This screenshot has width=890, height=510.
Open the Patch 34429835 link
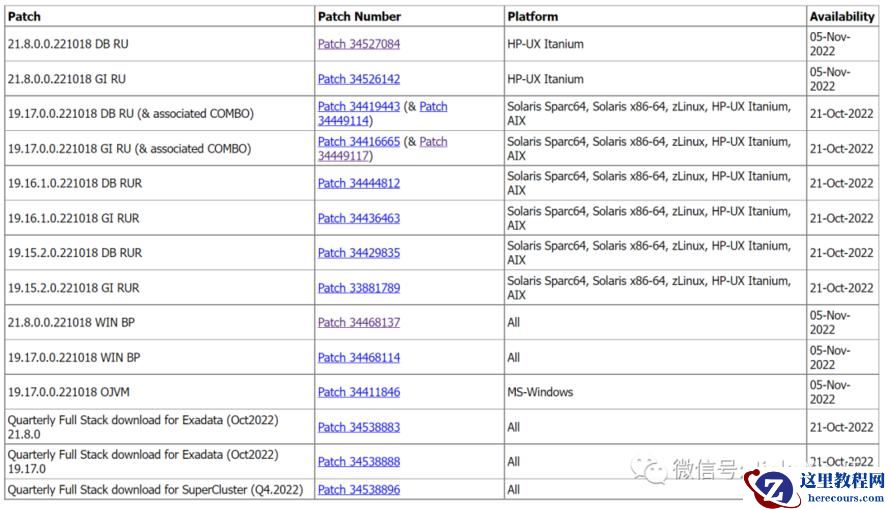(359, 252)
